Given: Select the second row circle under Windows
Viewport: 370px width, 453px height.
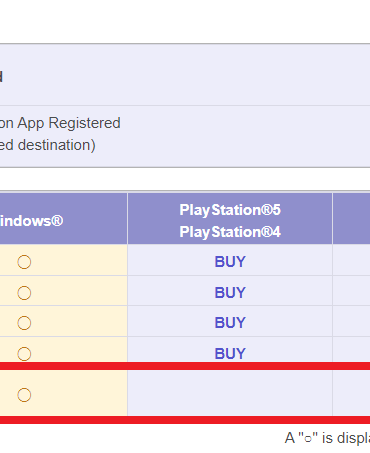Looking at the screenshot, I should [x=24, y=293].
